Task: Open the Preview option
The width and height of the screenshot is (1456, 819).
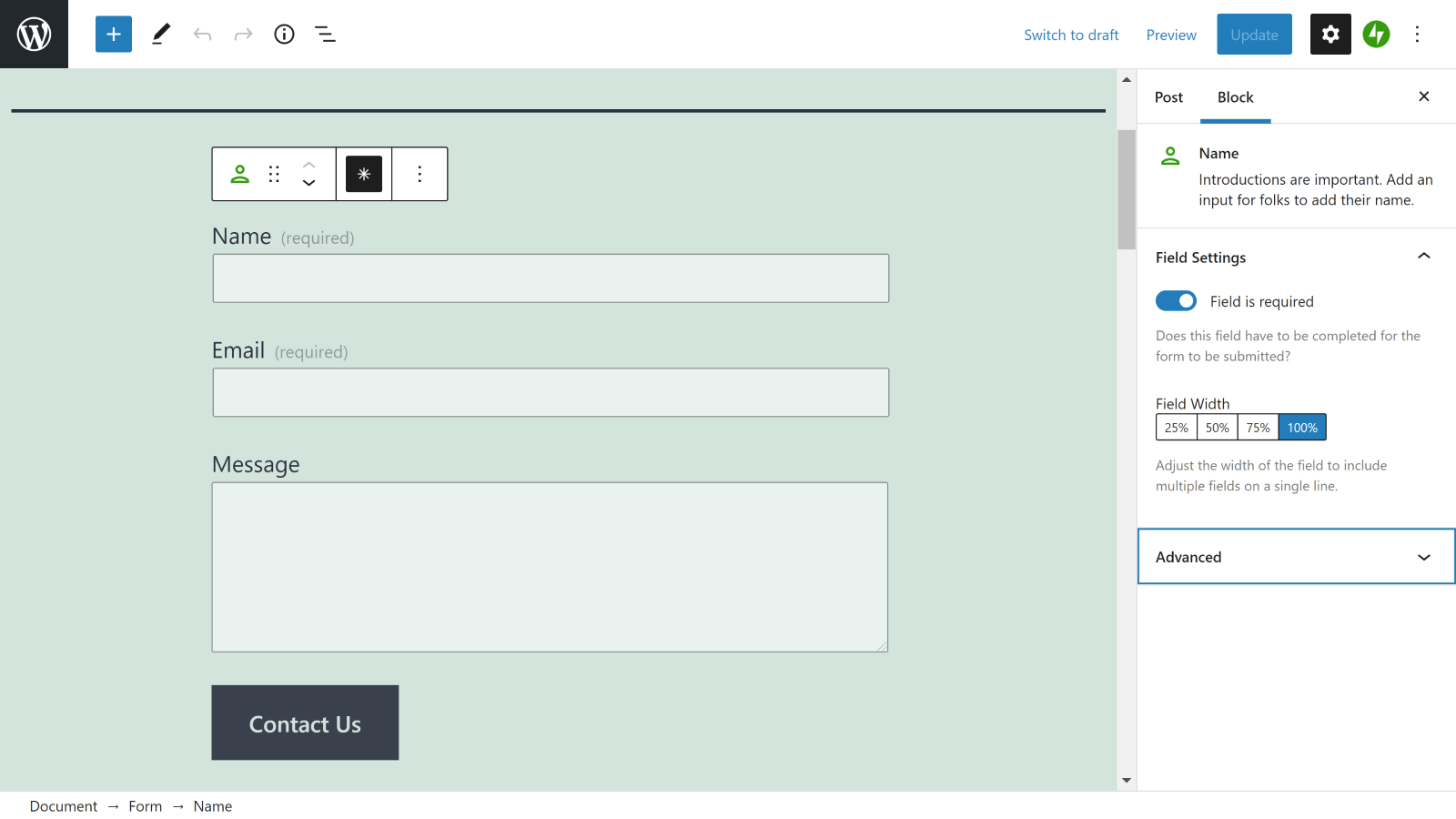Action: (1171, 35)
